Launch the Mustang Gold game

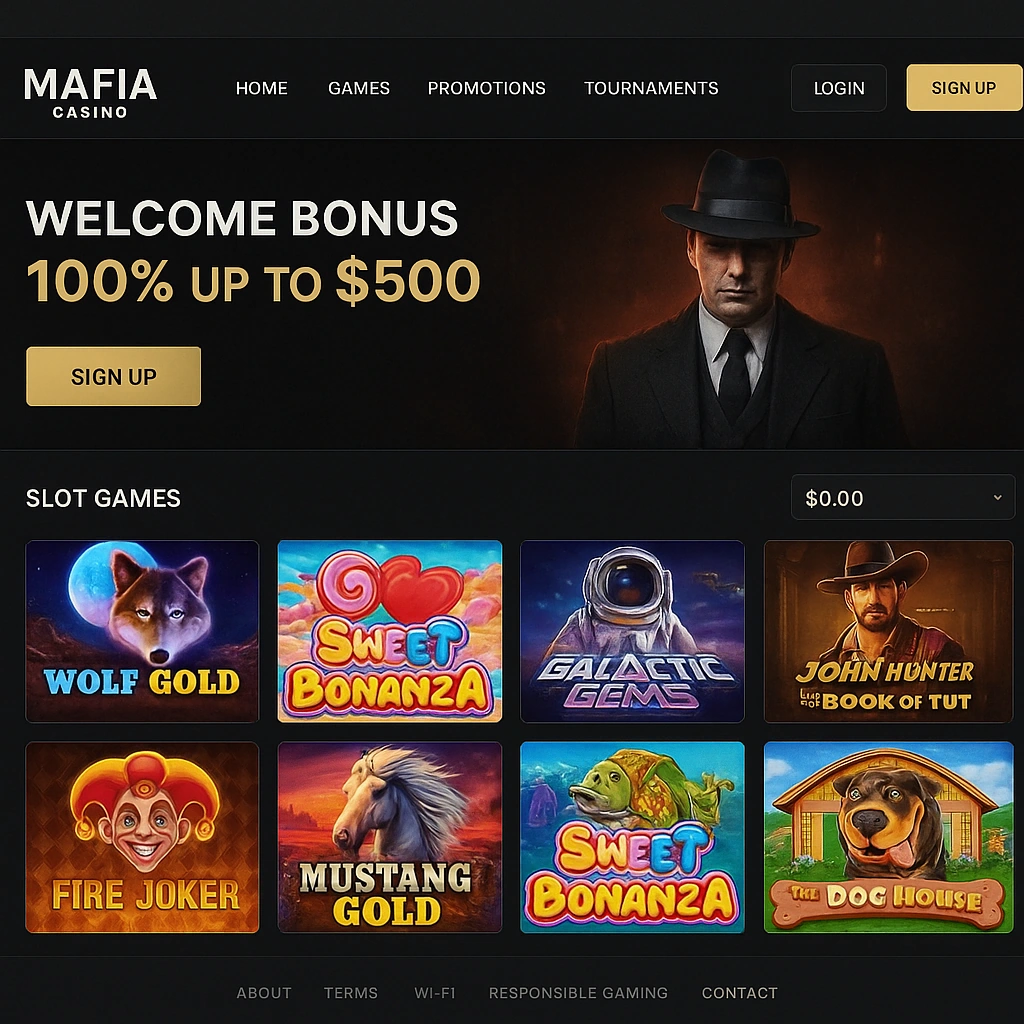pos(389,837)
